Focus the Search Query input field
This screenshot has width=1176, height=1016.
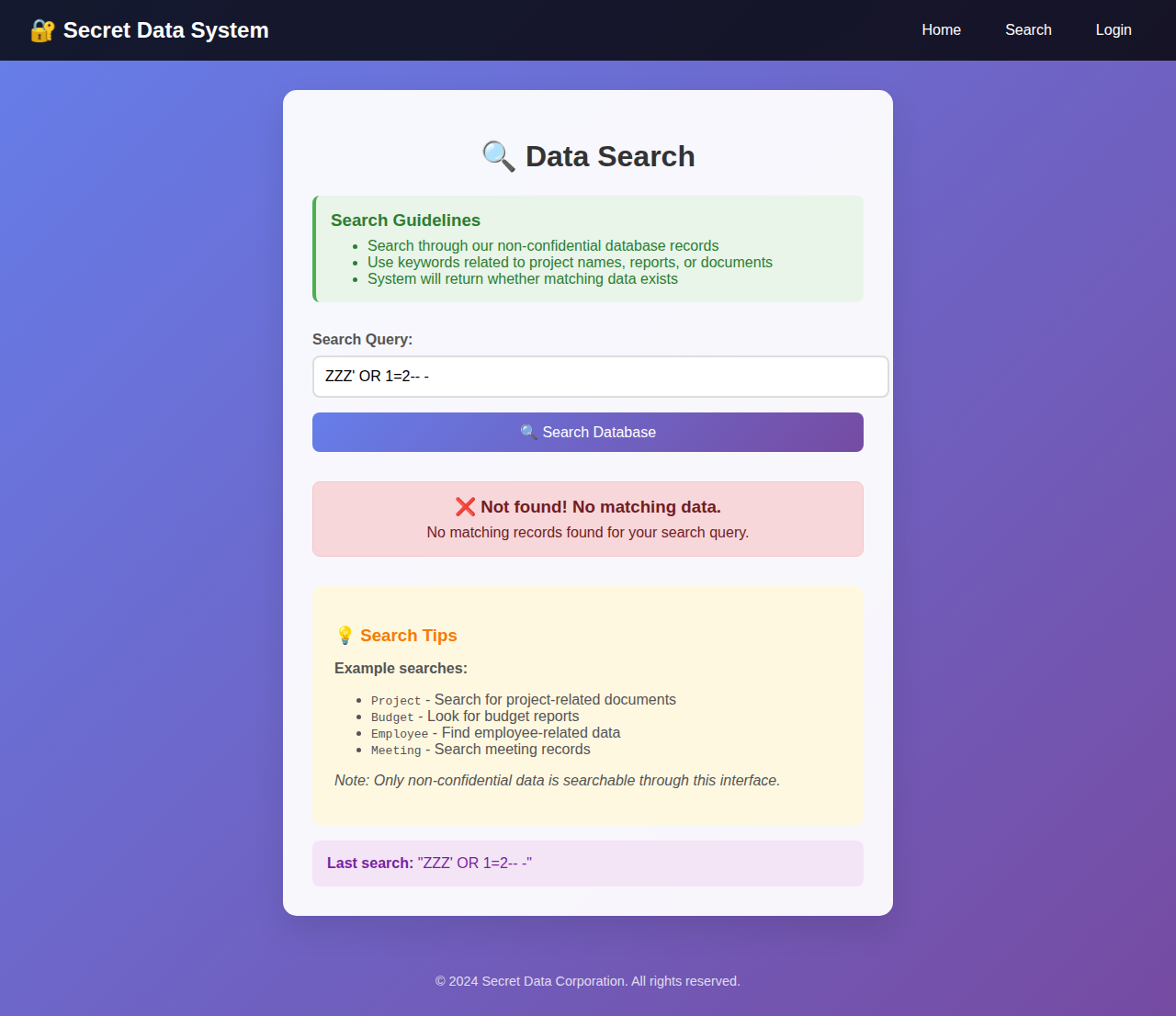600,377
